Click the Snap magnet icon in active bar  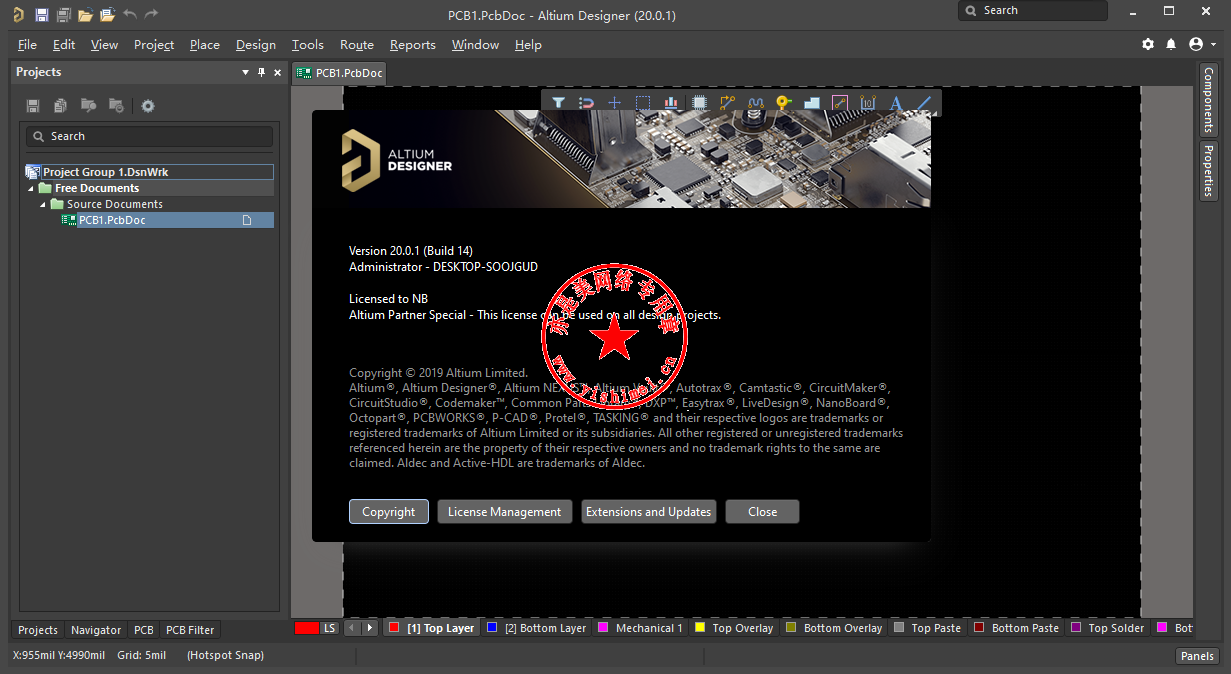(587, 102)
